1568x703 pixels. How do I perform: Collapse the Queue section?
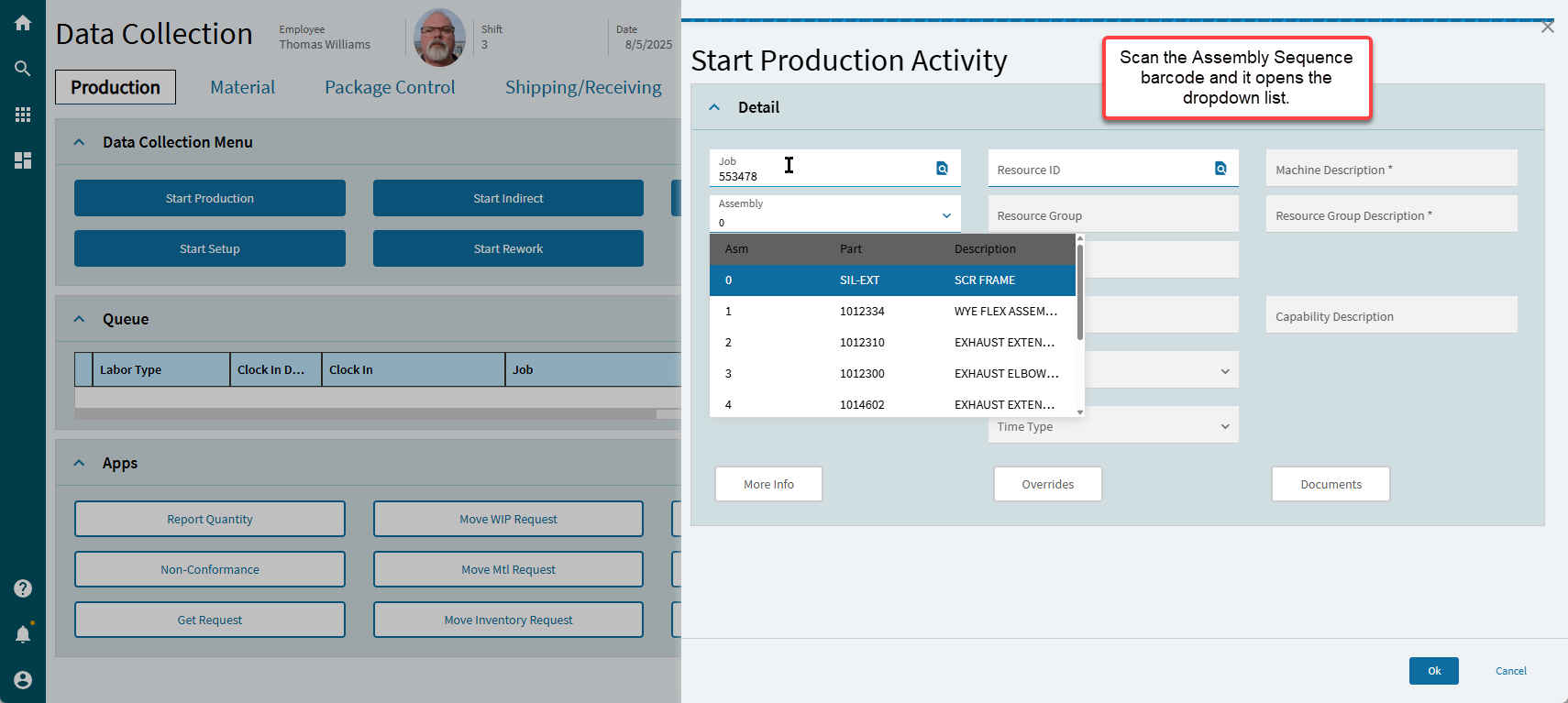(80, 319)
